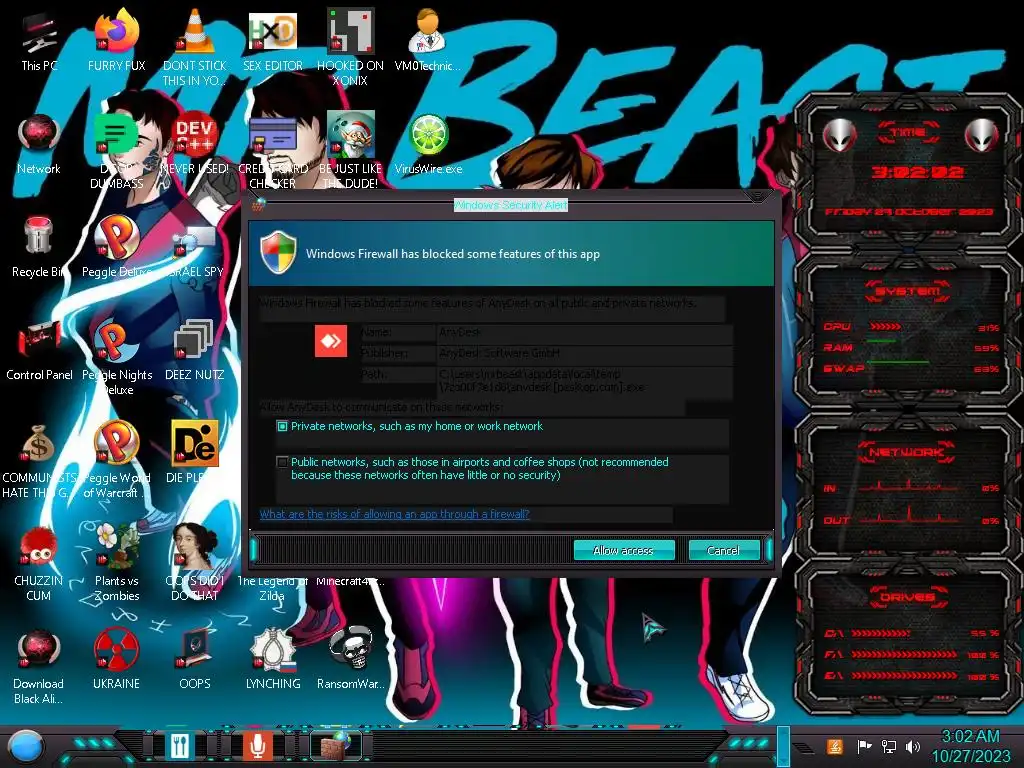Open the Action Center flag tray icon

pos(864,746)
